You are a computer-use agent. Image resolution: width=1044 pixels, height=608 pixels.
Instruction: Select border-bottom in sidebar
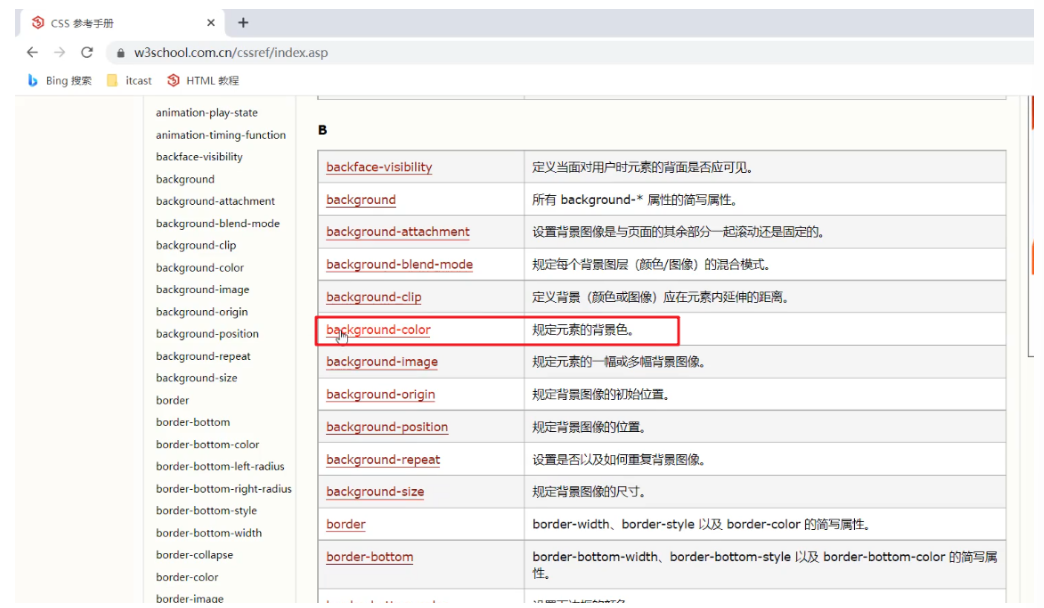coord(193,422)
